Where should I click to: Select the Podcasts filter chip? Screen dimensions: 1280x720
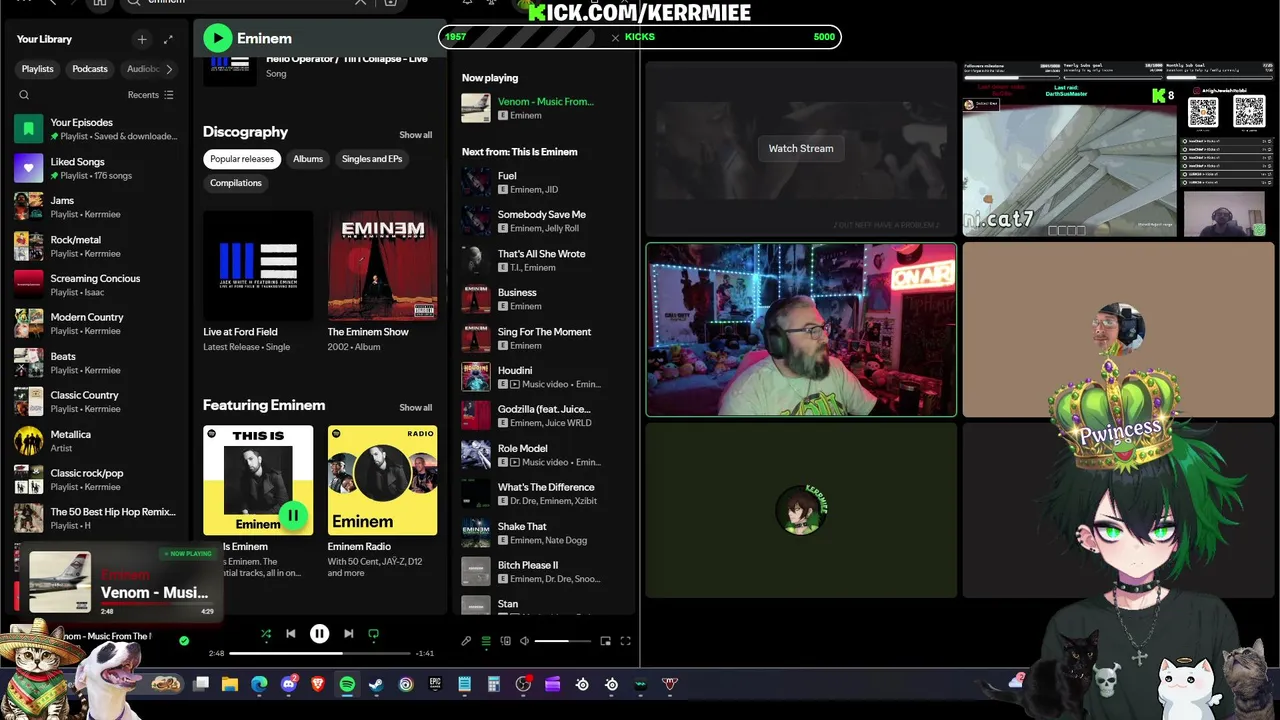click(x=90, y=69)
